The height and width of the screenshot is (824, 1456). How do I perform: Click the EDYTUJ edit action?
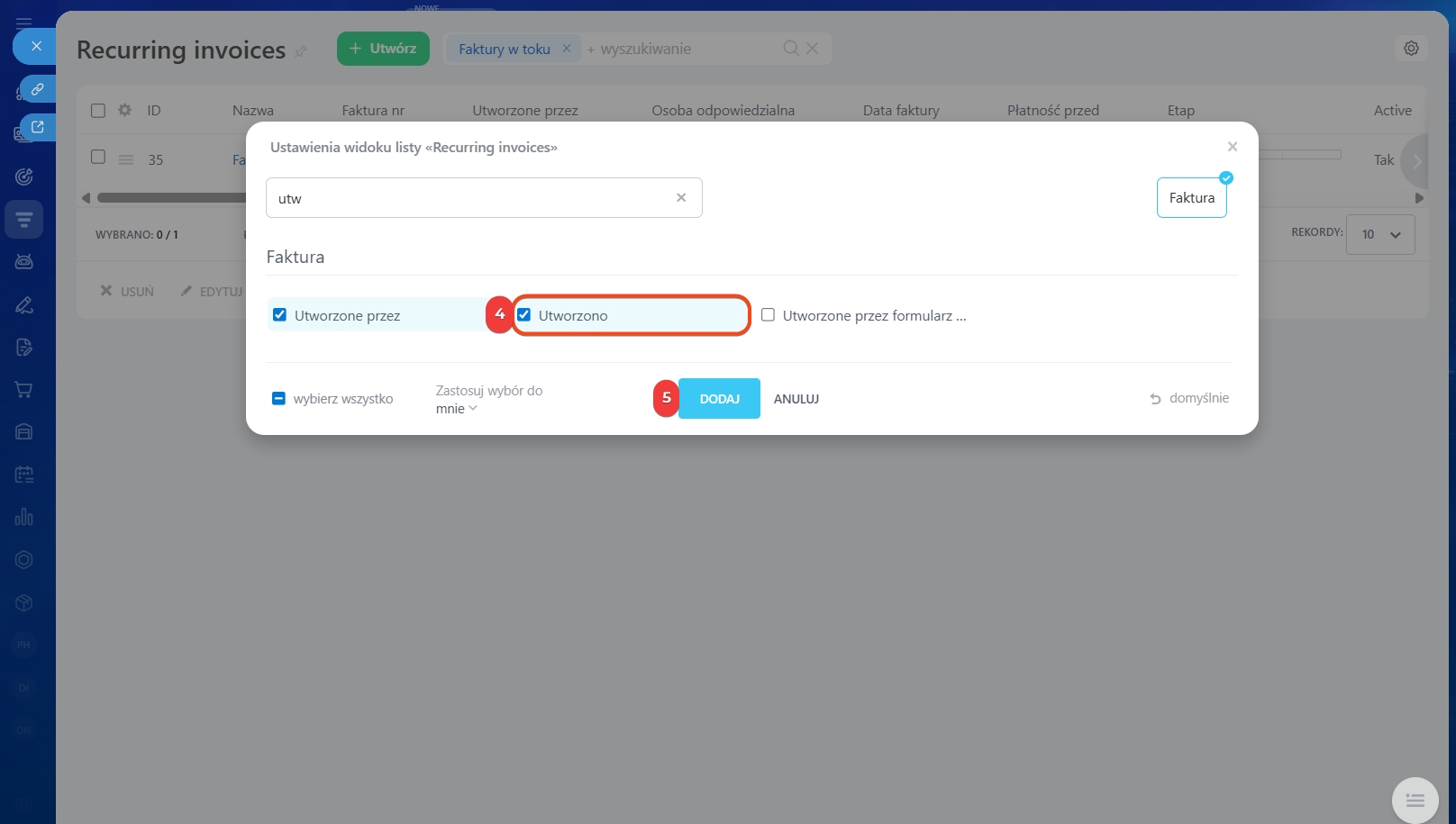pos(212,291)
